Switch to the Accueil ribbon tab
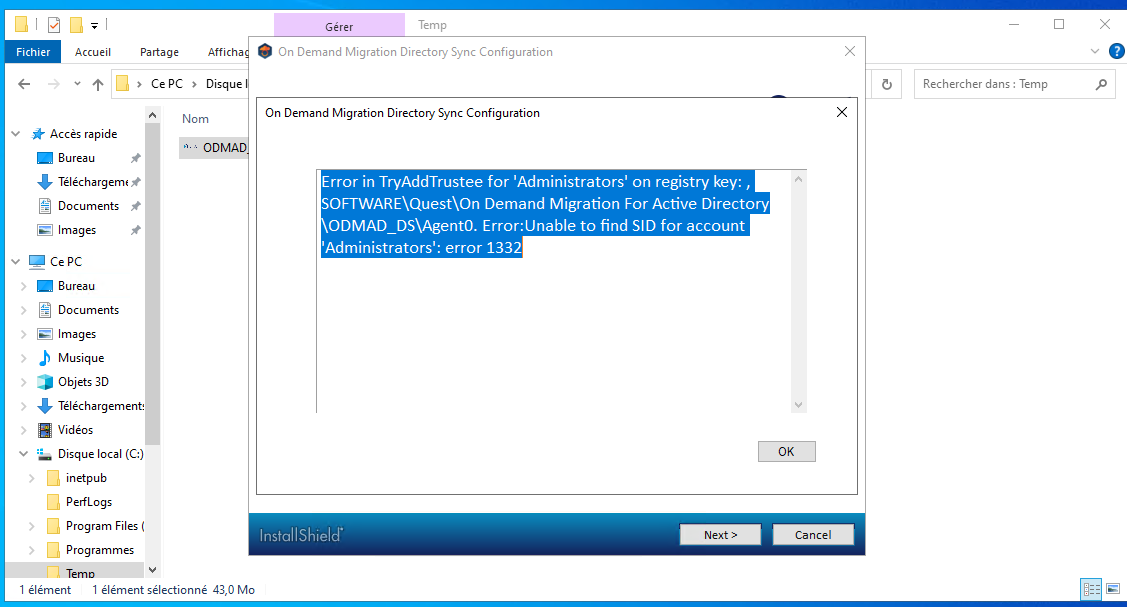 [93, 52]
